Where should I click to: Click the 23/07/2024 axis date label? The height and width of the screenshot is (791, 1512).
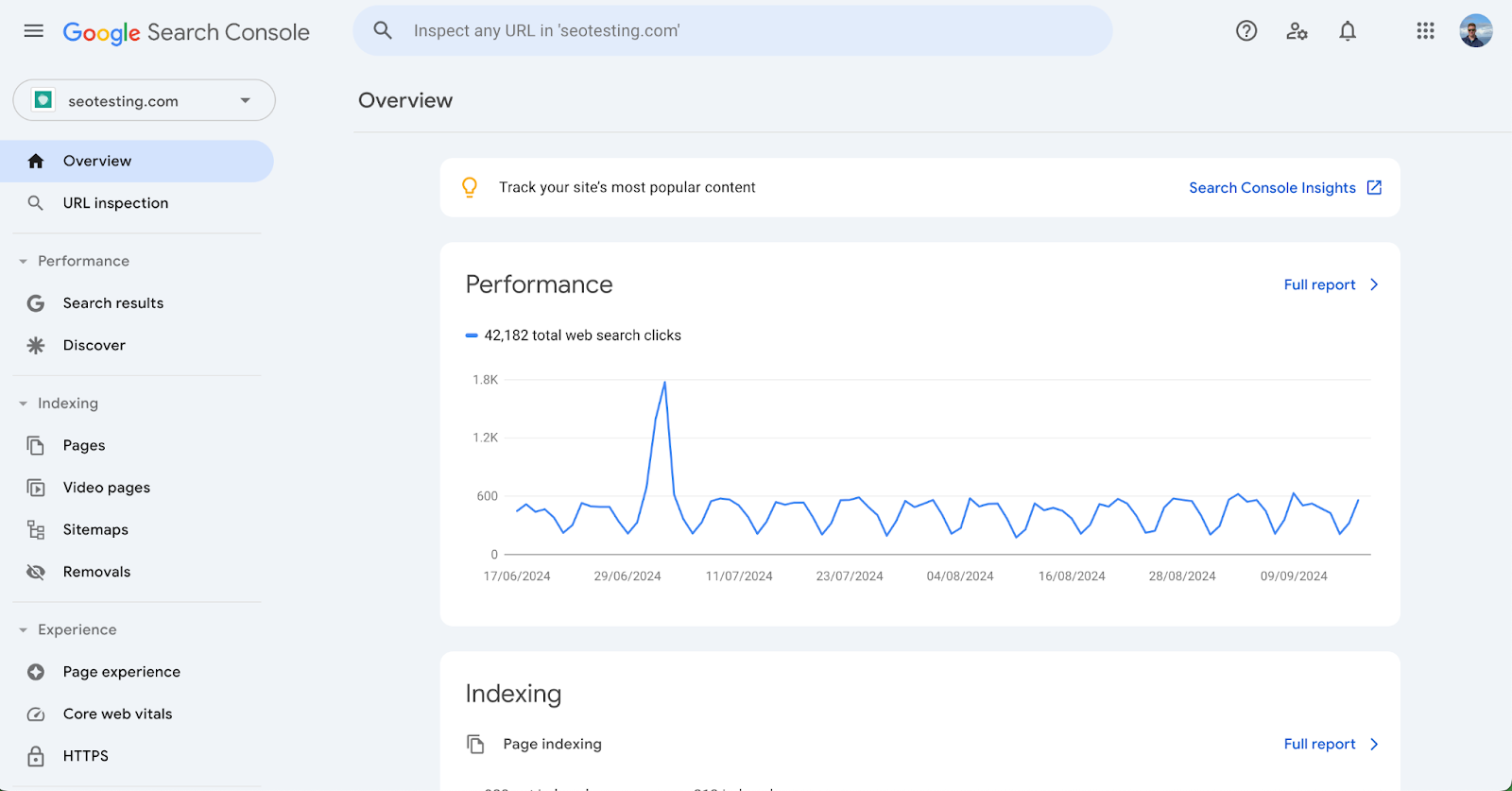coord(850,576)
